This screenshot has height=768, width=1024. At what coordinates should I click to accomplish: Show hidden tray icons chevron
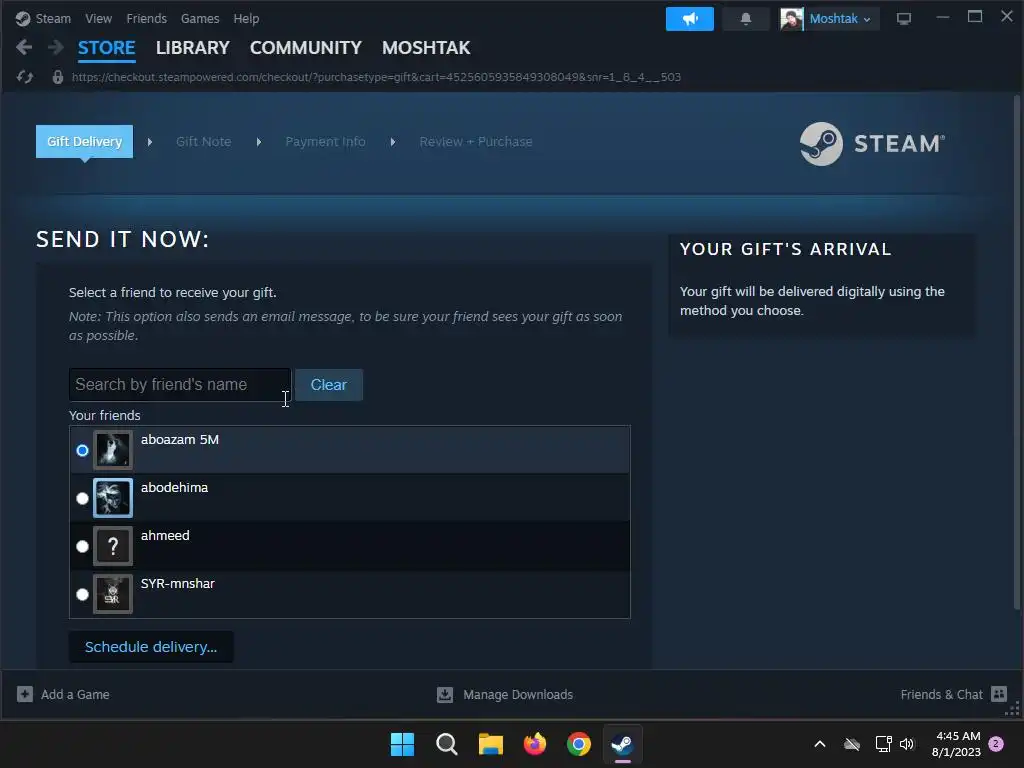coord(820,744)
